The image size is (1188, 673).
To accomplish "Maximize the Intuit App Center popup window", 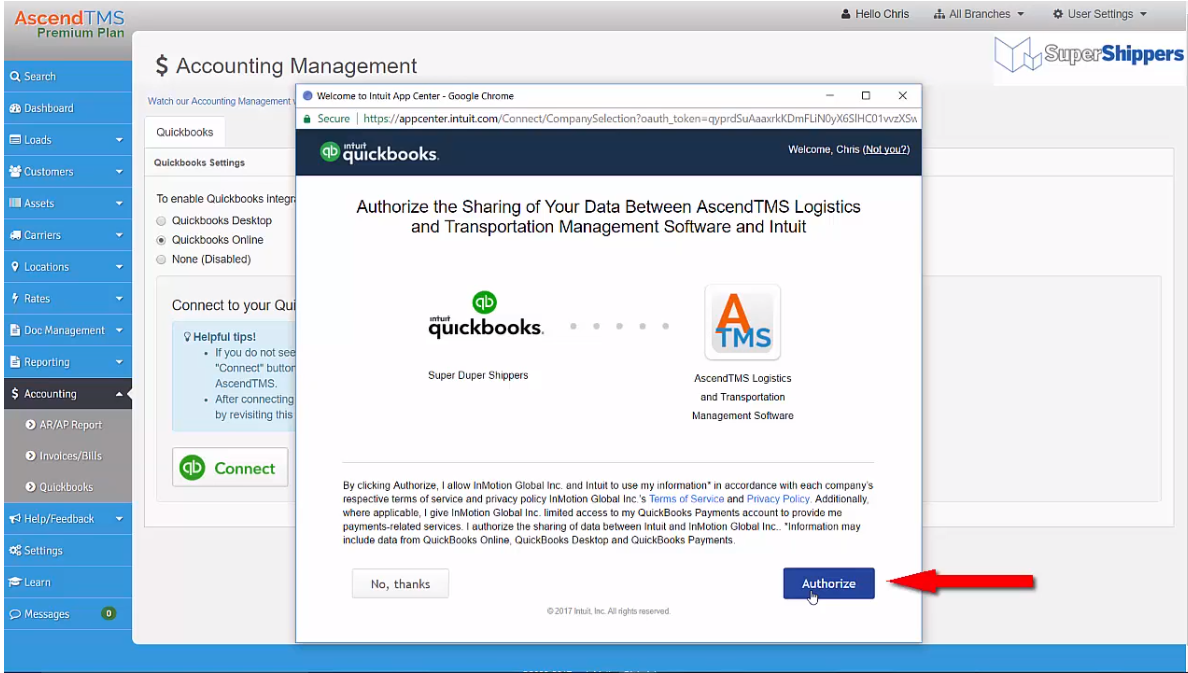I will click(866, 95).
